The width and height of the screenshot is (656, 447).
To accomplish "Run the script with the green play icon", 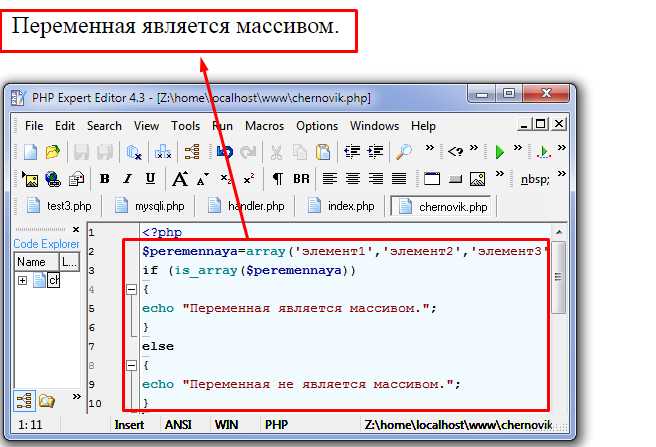I will (x=500, y=152).
